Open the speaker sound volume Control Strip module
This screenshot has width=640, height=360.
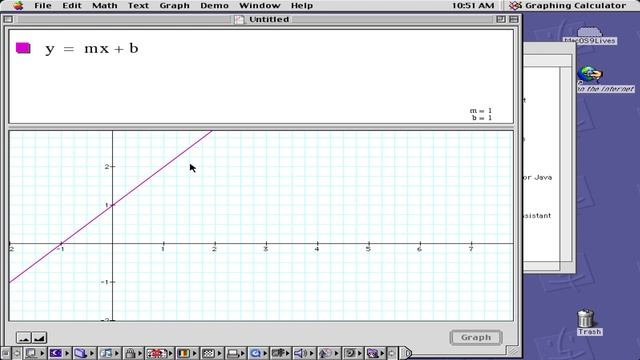304,353
